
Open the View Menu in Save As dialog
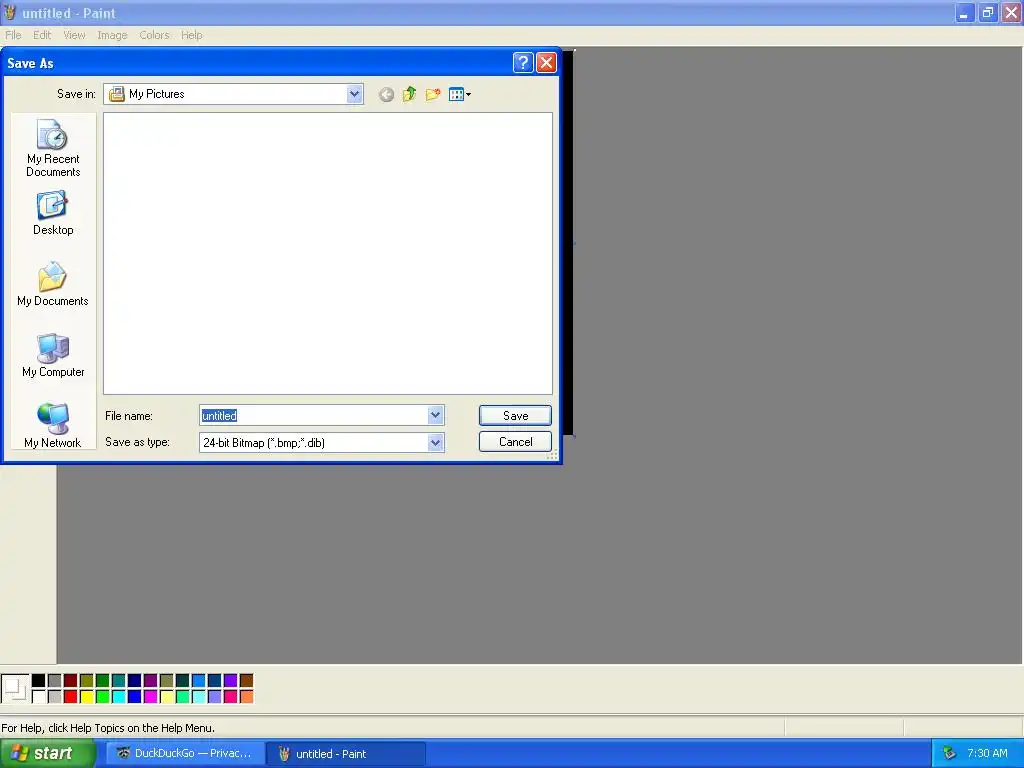[x=460, y=95]
